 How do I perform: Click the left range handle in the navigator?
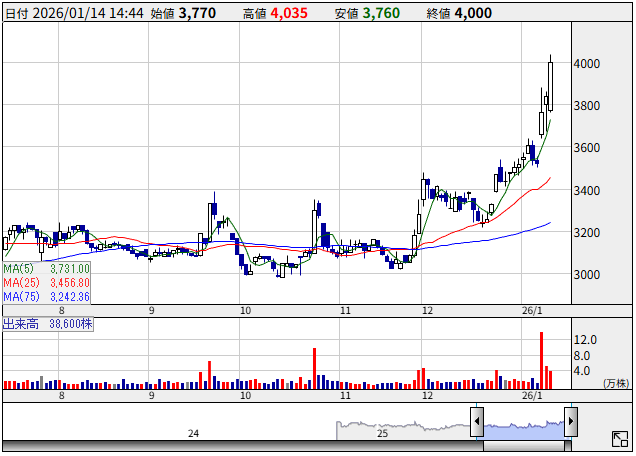click(478, 423)
